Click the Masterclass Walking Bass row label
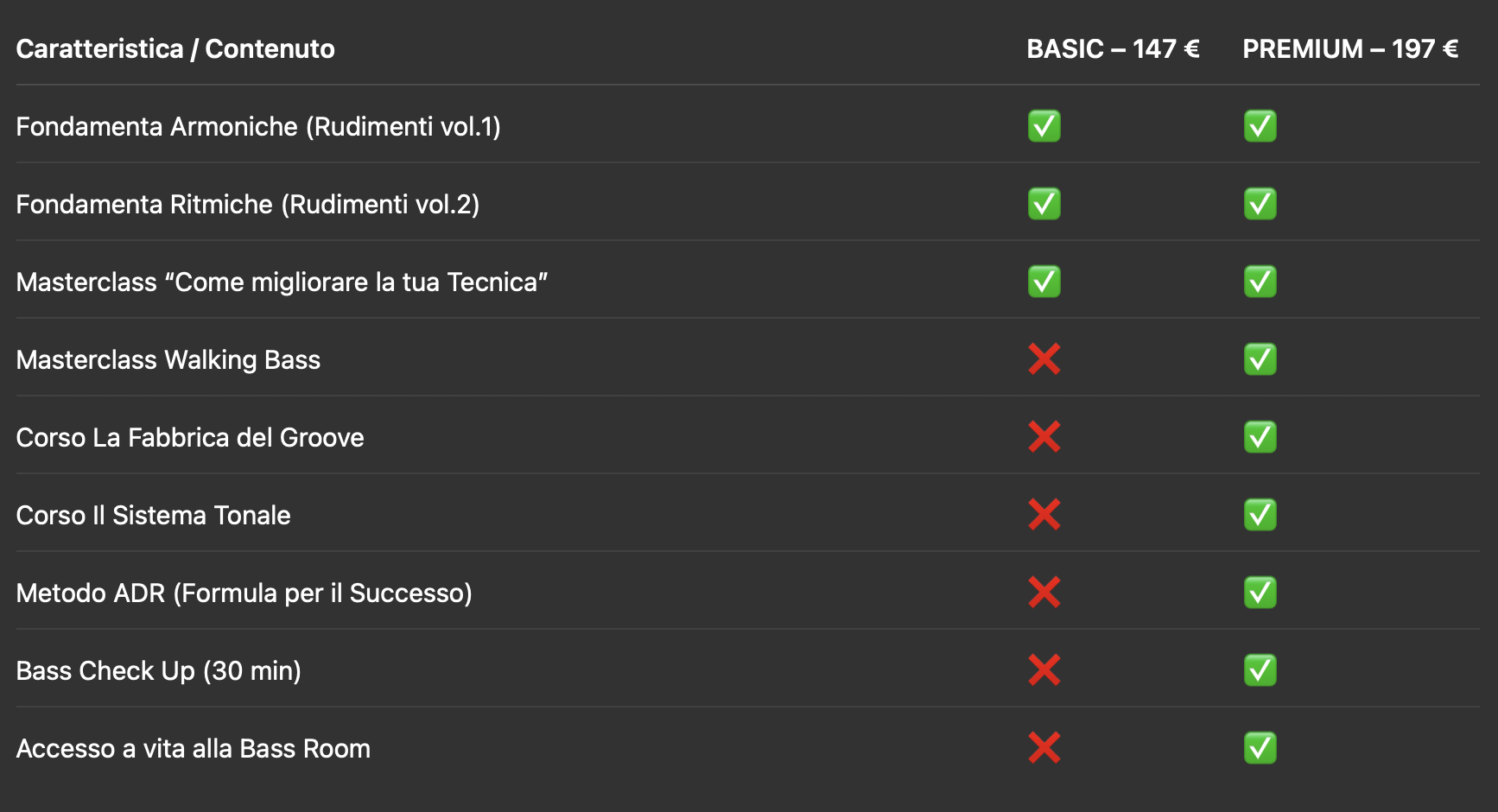 point(168,360)
